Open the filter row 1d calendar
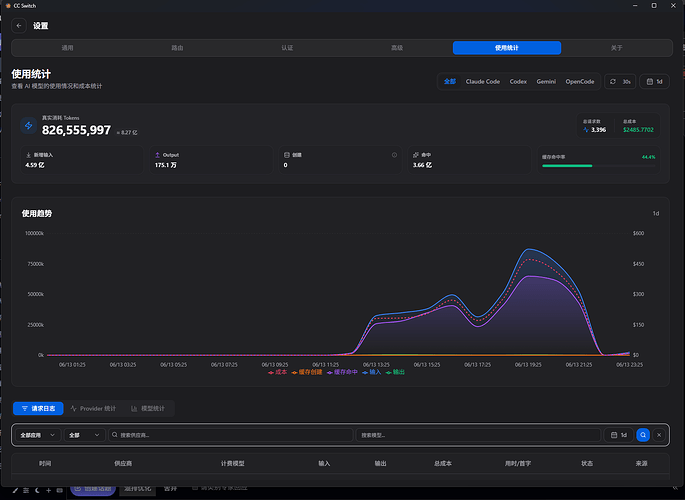 click(619, 435)
